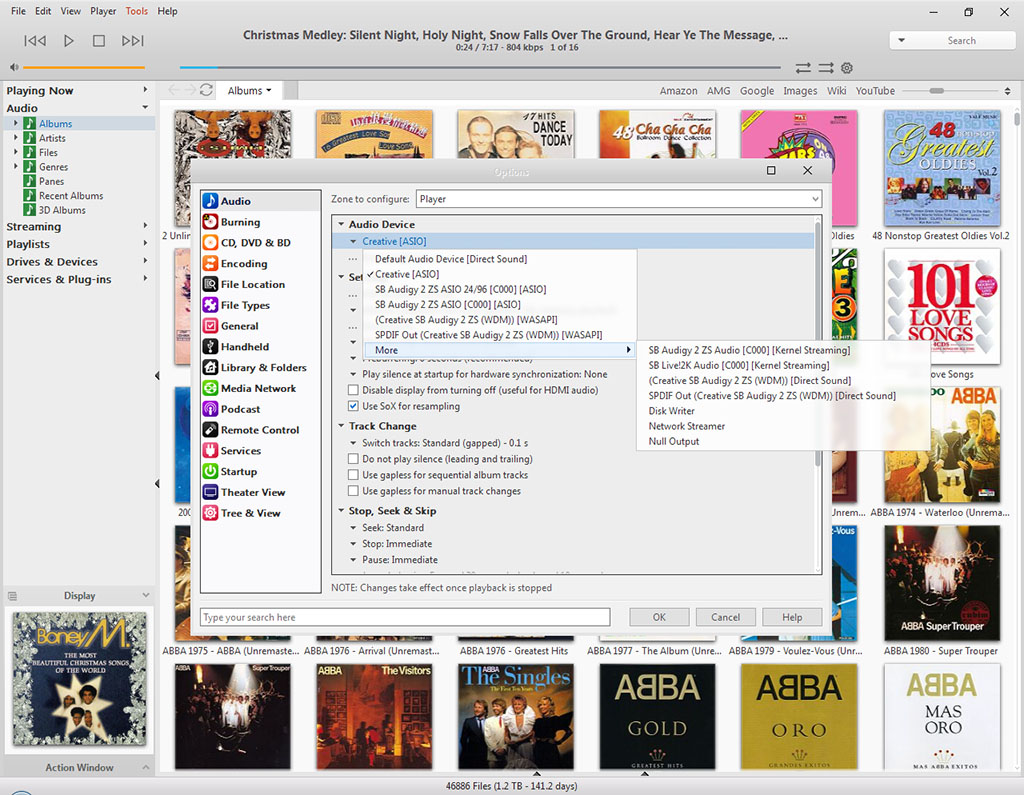The image size is (1024, 795).
Task: Click the Cancel button
Action: click(x=726, y=617)
